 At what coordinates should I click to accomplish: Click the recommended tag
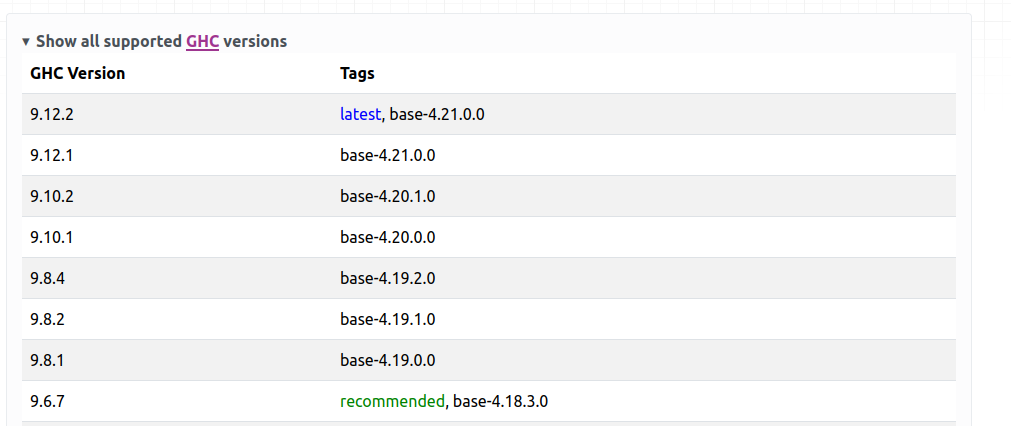[x=392, y=402]
